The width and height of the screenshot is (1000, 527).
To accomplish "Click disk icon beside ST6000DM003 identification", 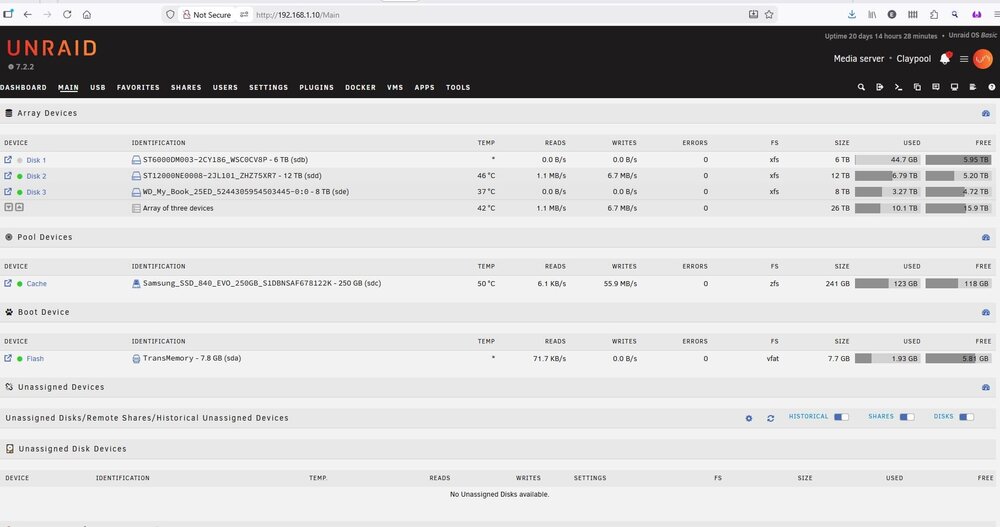I will (x=136, y=160).
